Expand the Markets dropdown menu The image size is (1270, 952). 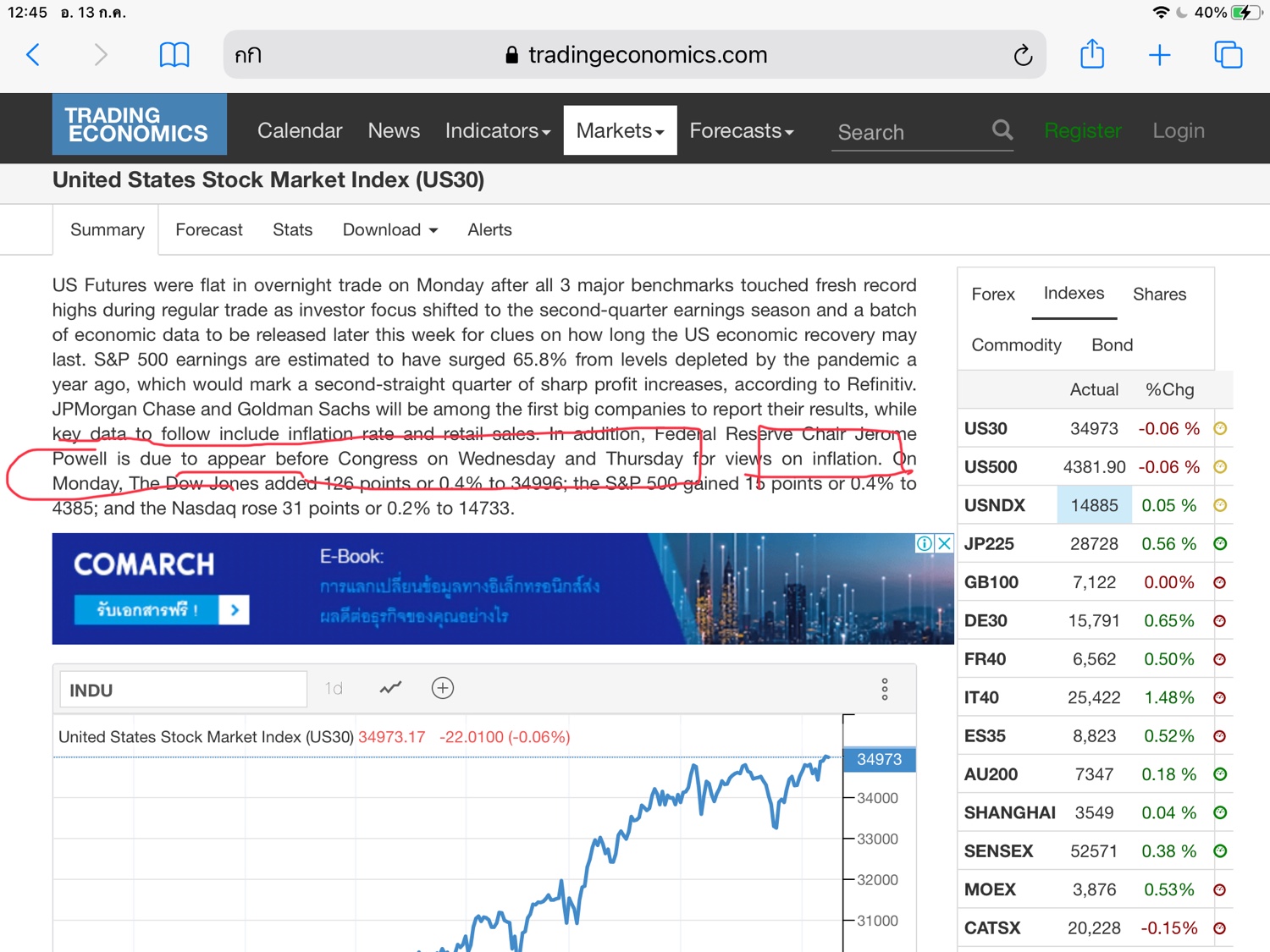(x=621, y=130)
